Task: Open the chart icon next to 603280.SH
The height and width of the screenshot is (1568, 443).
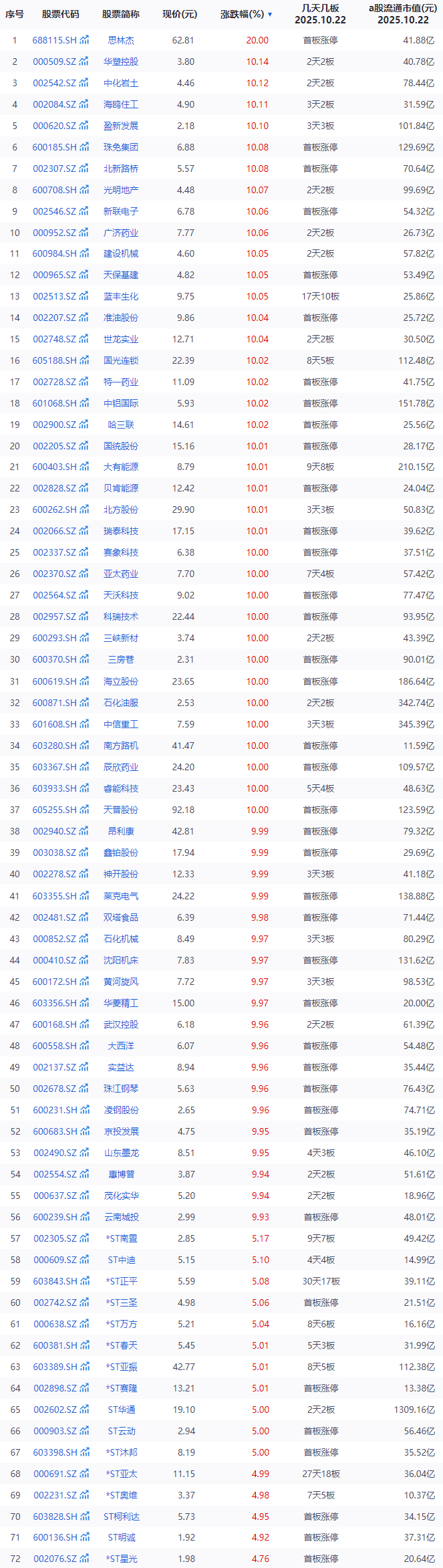Action: [84, 746]
